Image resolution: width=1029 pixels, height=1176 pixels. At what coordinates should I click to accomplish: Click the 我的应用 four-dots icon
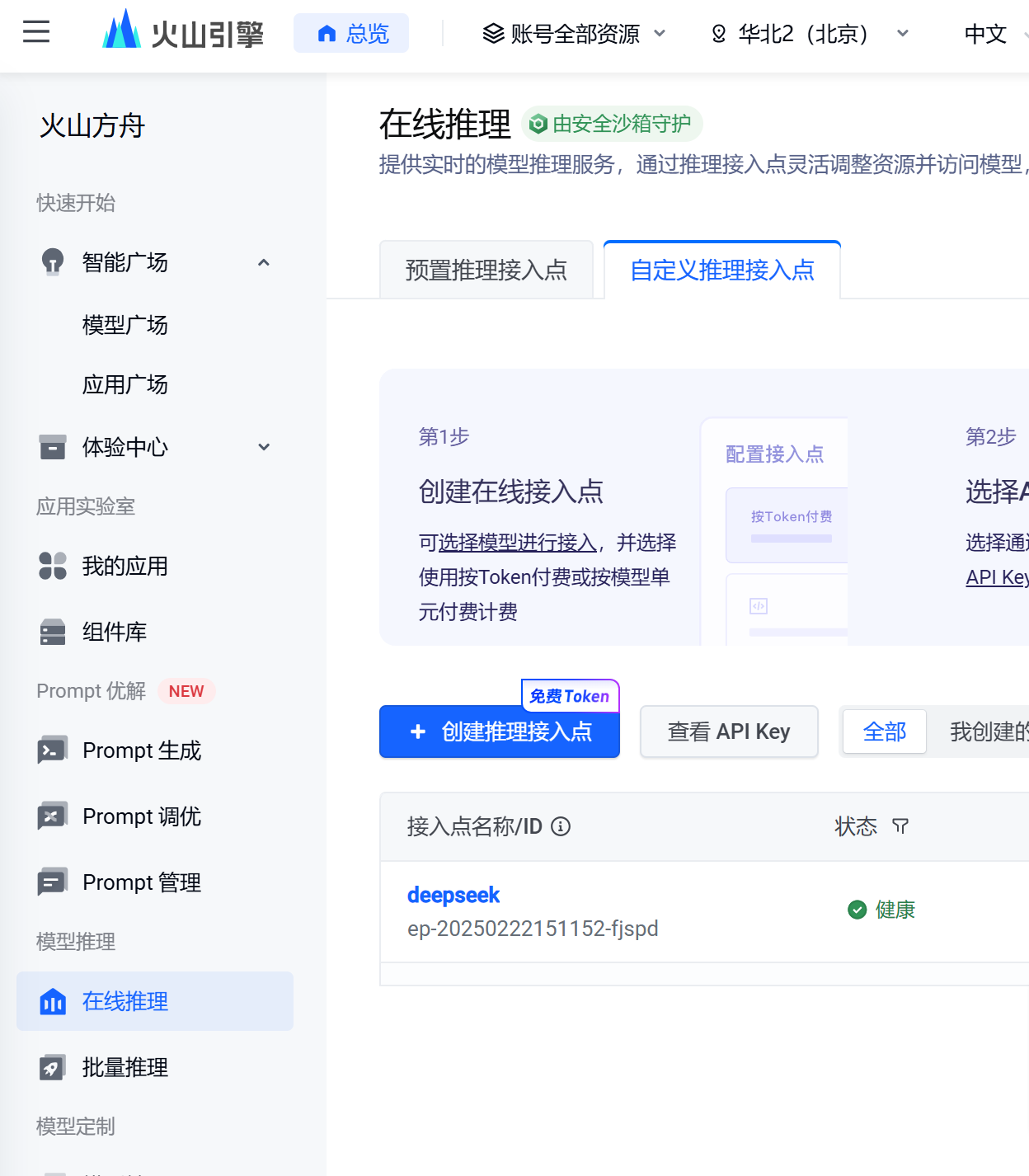coord(53,566)
